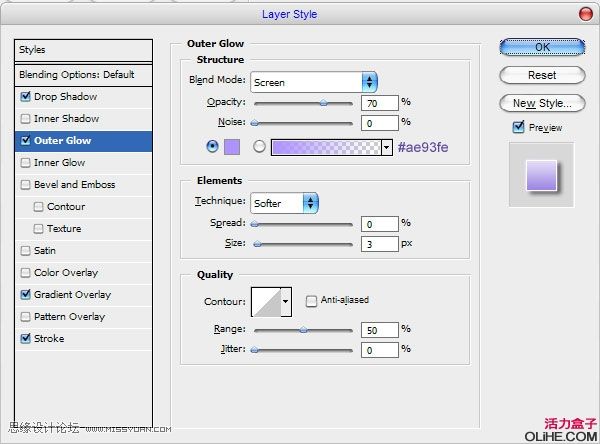Click the Jitter slider handle
Viewport: 600px width, 444px height.
pos(254,349)
